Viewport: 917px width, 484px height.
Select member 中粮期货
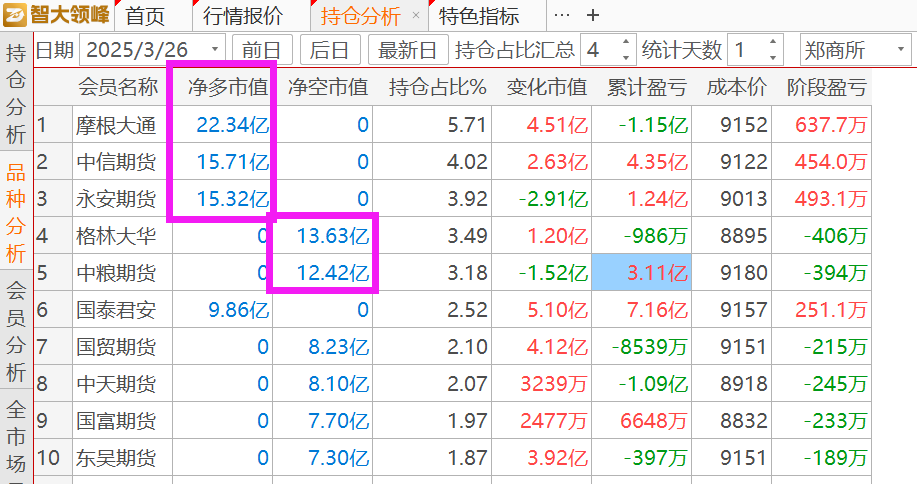click(116, 273)
